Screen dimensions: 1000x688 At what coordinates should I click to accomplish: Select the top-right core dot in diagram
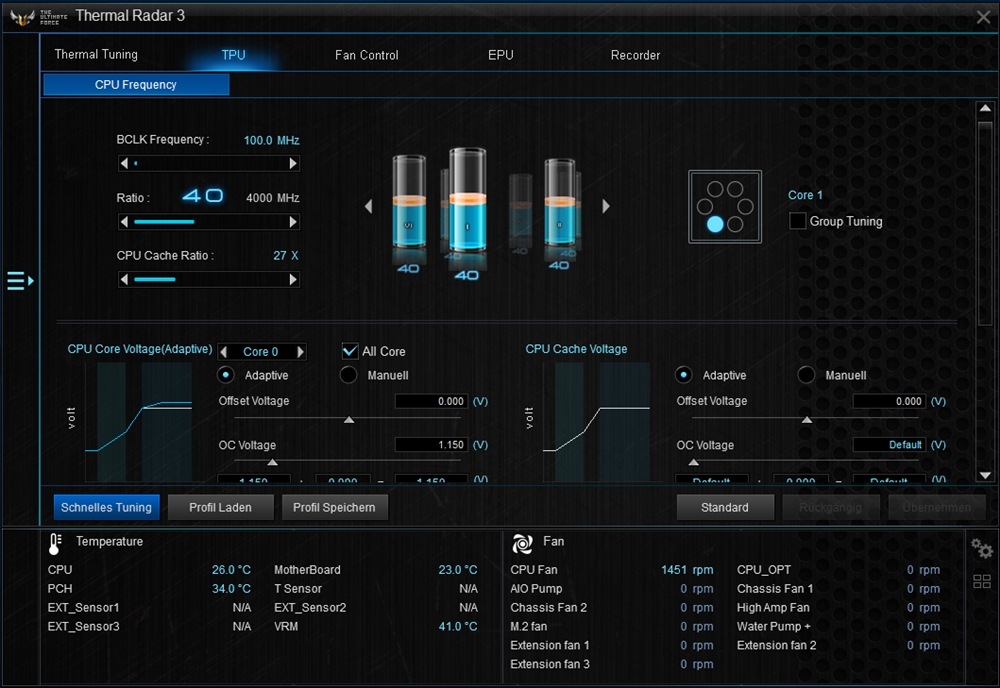tap(735, 189)
